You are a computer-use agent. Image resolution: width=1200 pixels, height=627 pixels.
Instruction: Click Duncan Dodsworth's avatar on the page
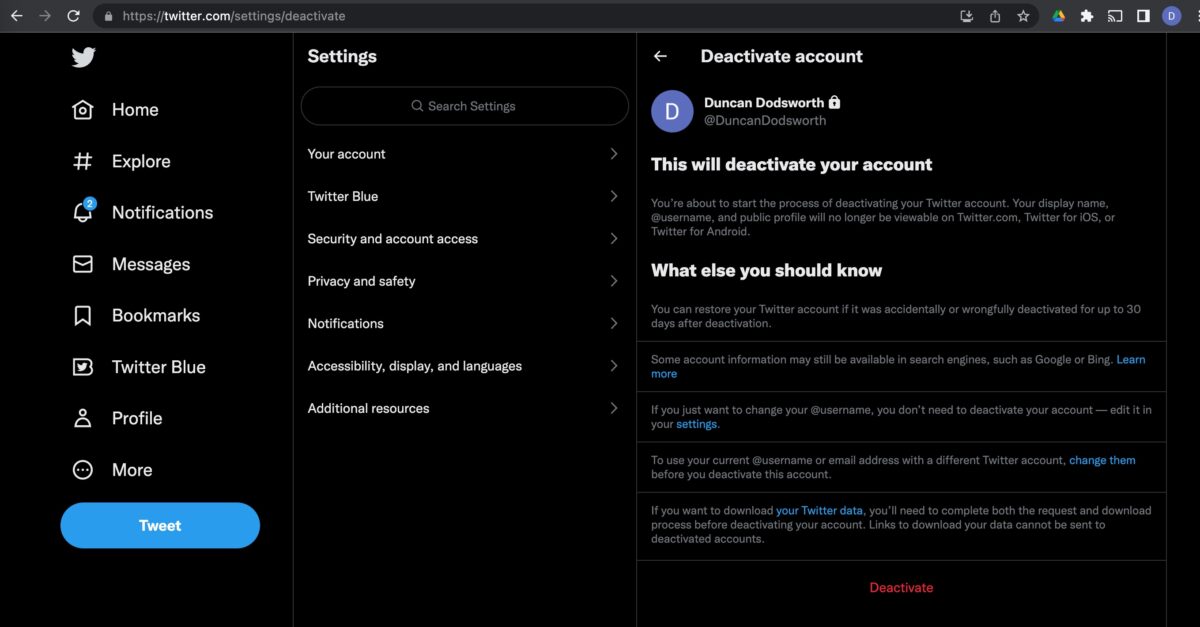(x=672, y=111)
